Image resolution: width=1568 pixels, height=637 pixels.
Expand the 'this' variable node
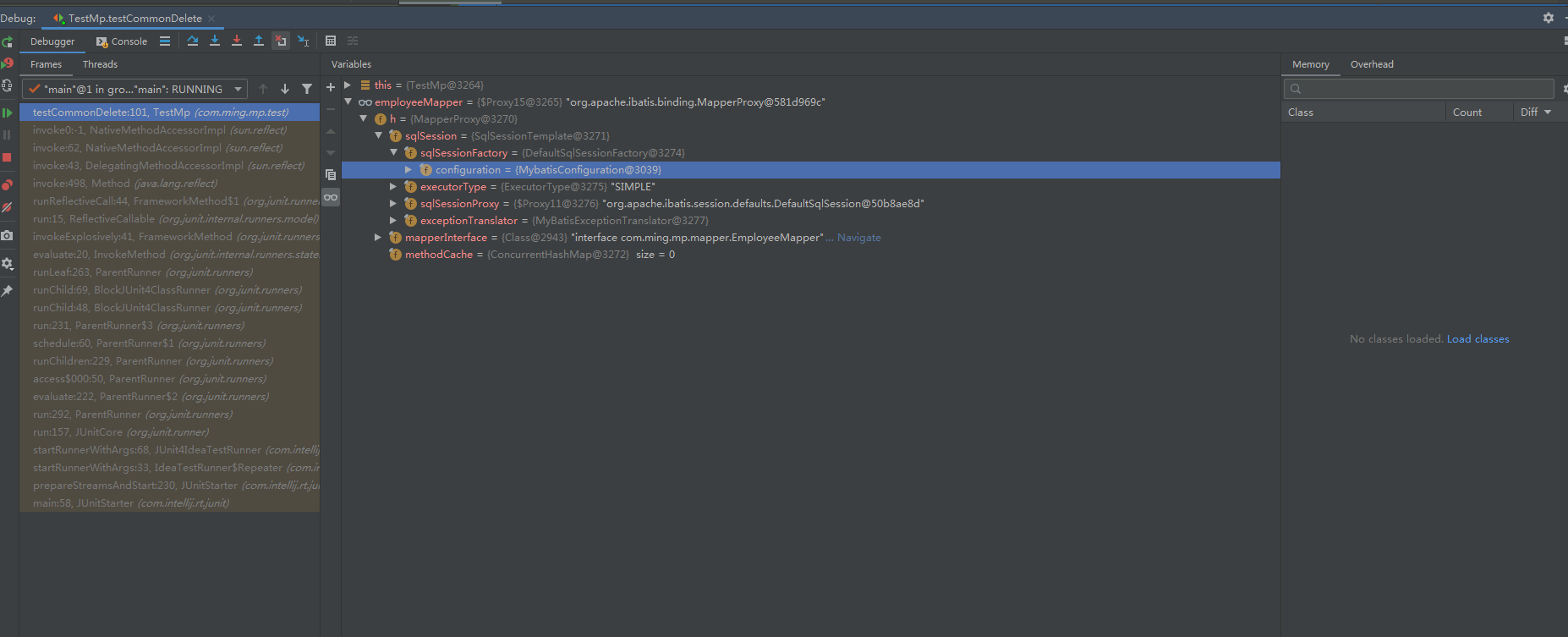[x=348, y=85]
